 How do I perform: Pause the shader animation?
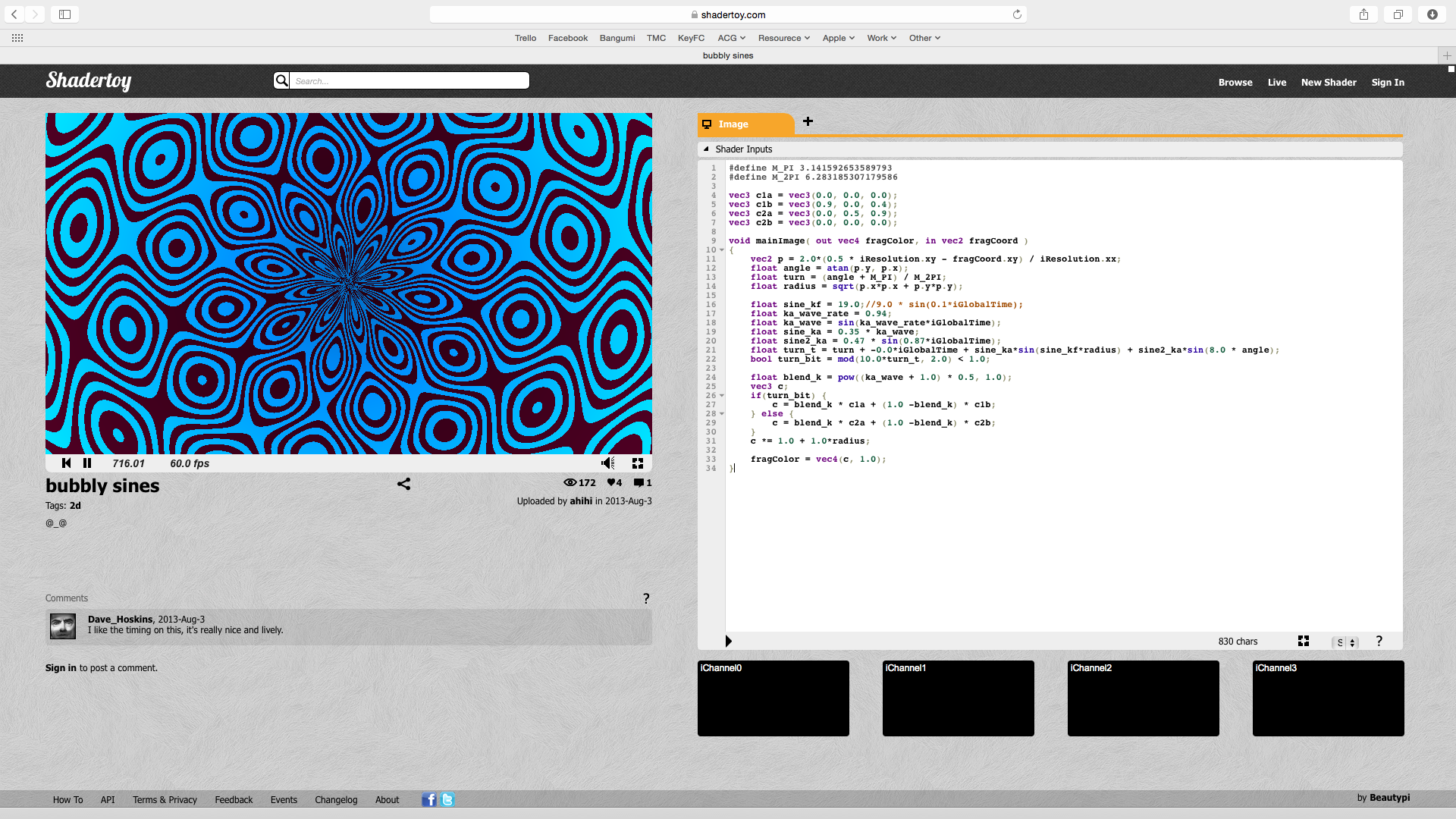[87, 463]
